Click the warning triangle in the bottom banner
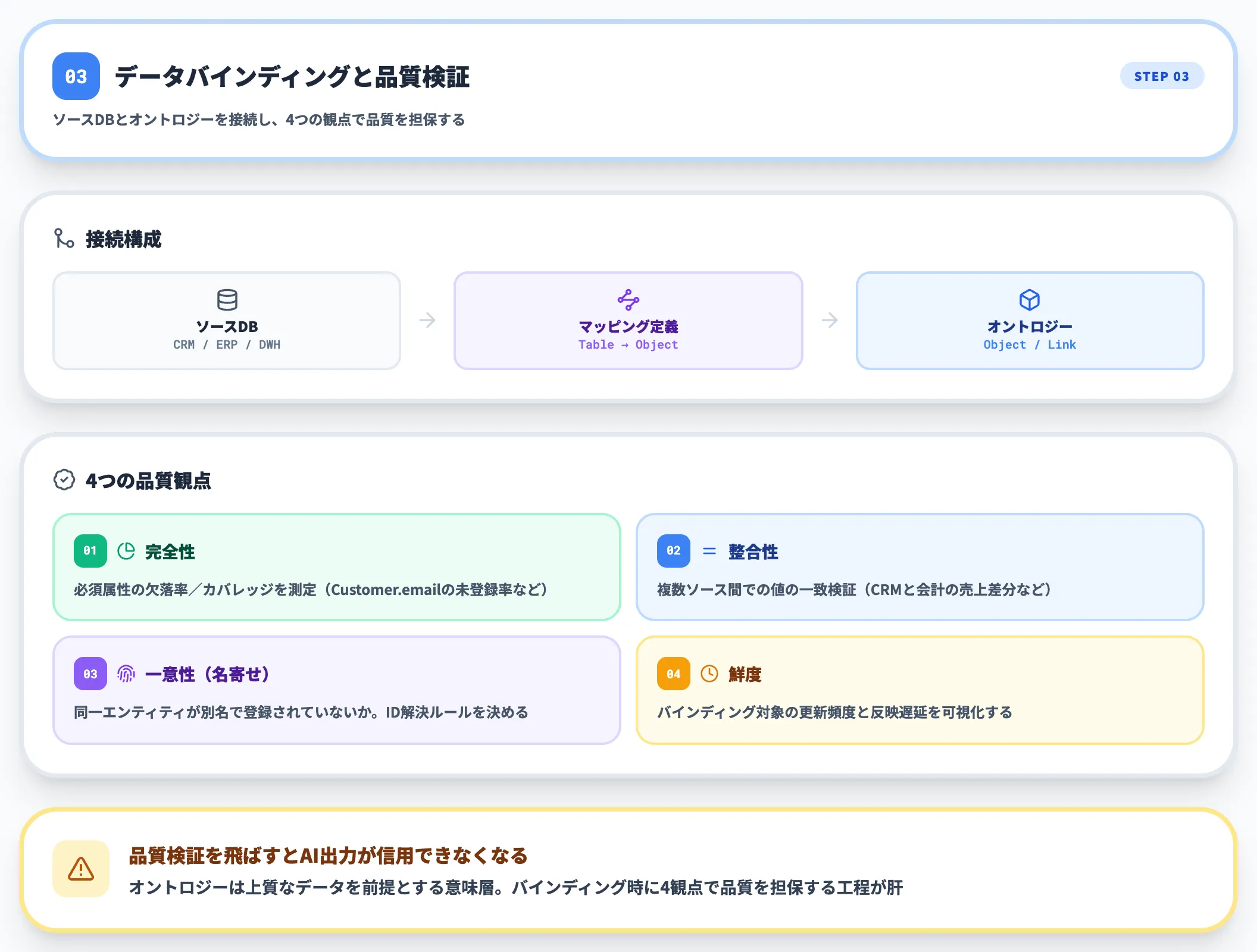Viewport: 1257px width, 952px height. click(80, 870)
